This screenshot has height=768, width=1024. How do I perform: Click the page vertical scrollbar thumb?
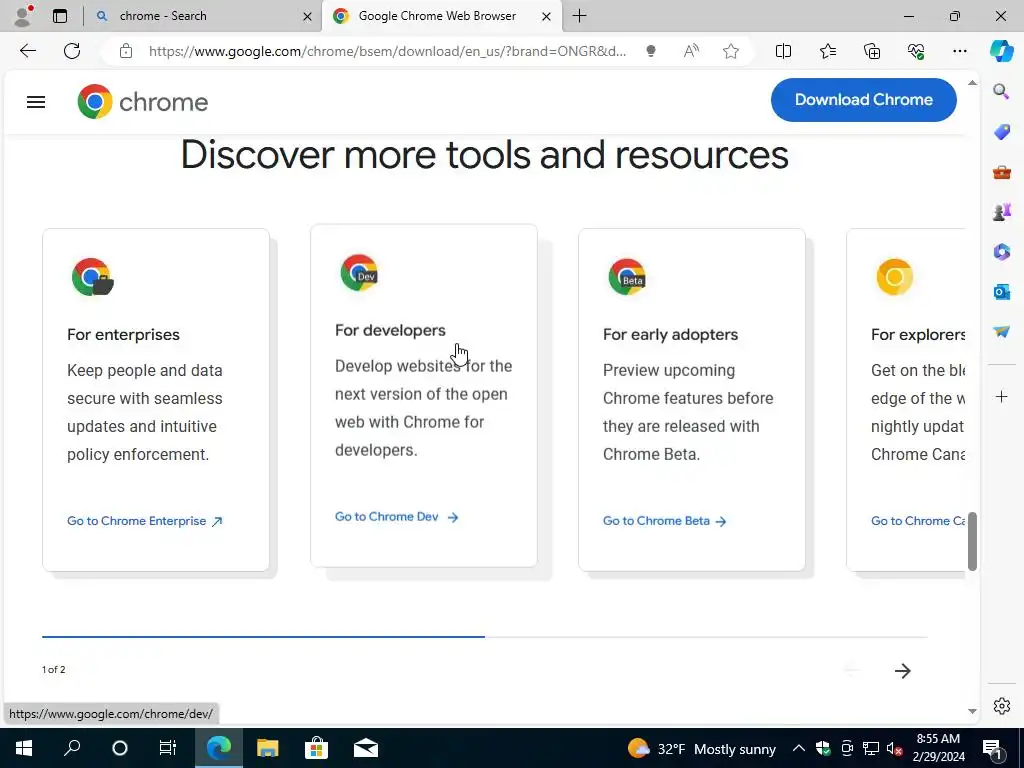coord(972,541)
